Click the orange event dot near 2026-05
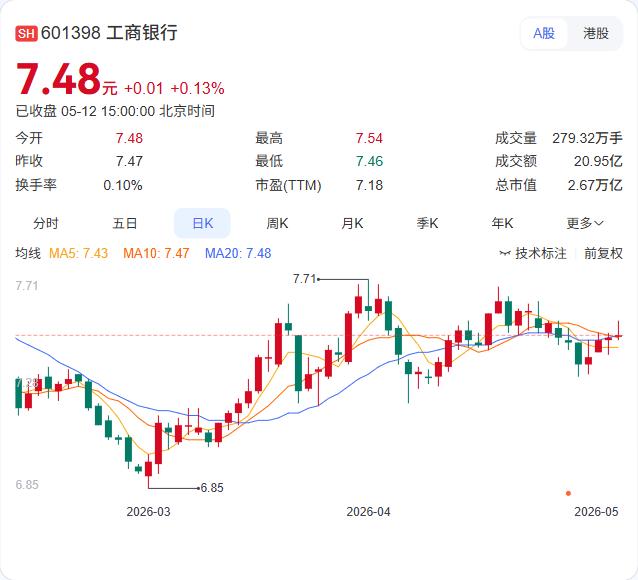 pyautogui.click(x=568, y=494)
